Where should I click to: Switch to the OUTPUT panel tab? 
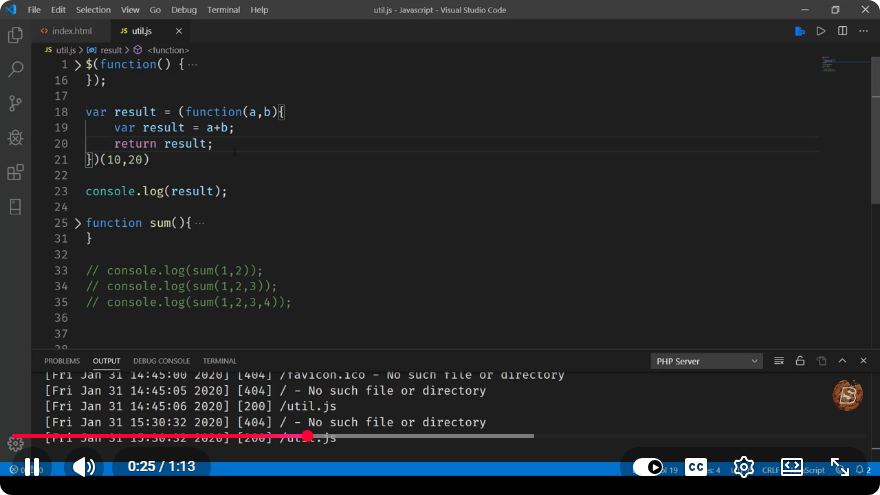(x=106, y=361)
